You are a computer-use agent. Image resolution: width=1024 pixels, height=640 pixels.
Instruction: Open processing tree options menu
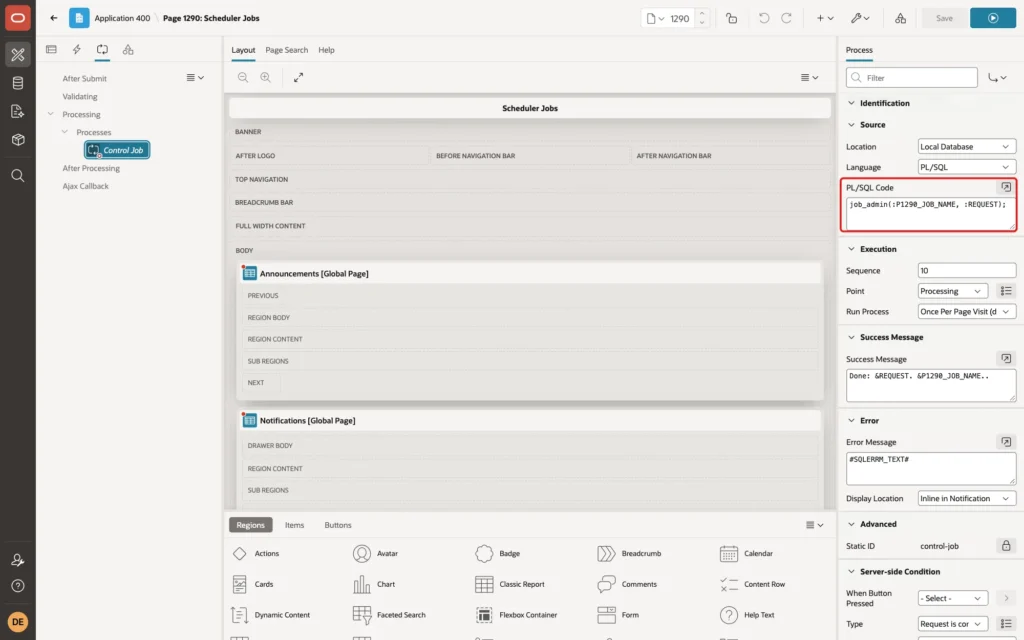click(195, 78)
